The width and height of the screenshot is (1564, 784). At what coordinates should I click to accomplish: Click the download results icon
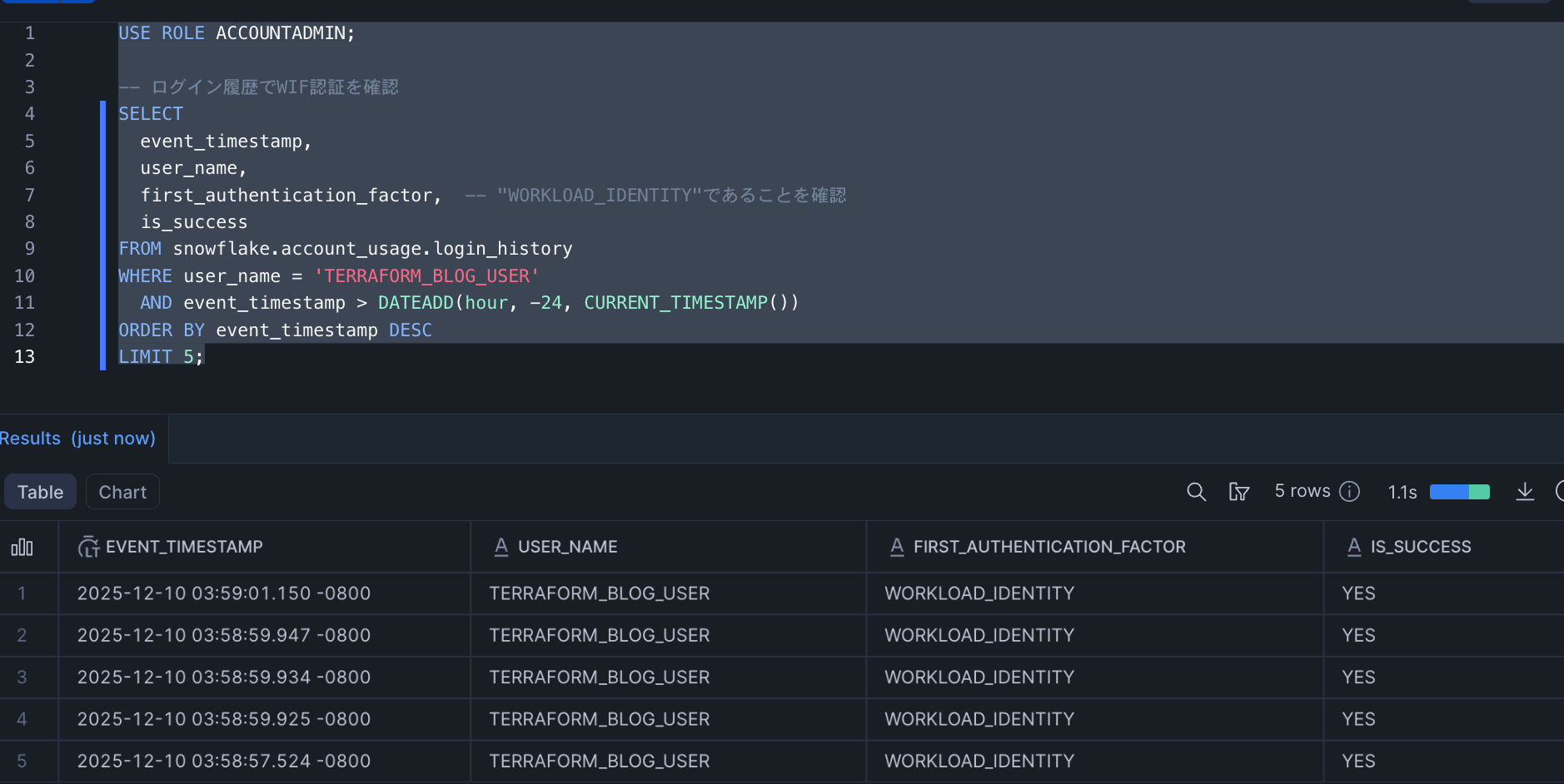(1524, 492)
